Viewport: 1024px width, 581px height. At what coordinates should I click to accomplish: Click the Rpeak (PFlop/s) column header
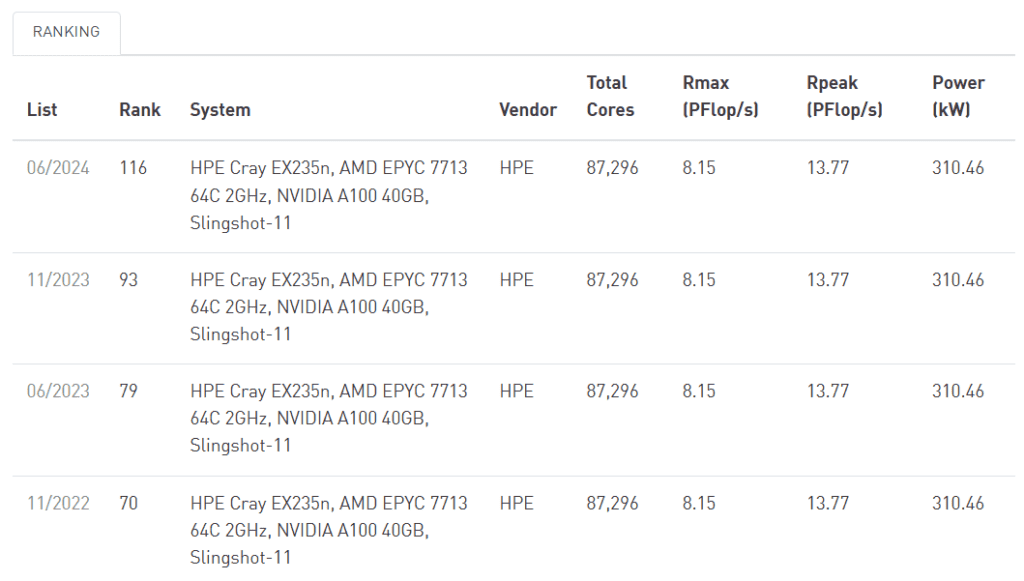coord(844,96)
